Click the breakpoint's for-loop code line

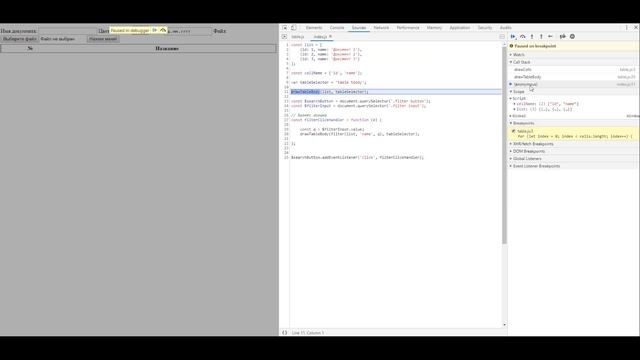tap(575, 136)
